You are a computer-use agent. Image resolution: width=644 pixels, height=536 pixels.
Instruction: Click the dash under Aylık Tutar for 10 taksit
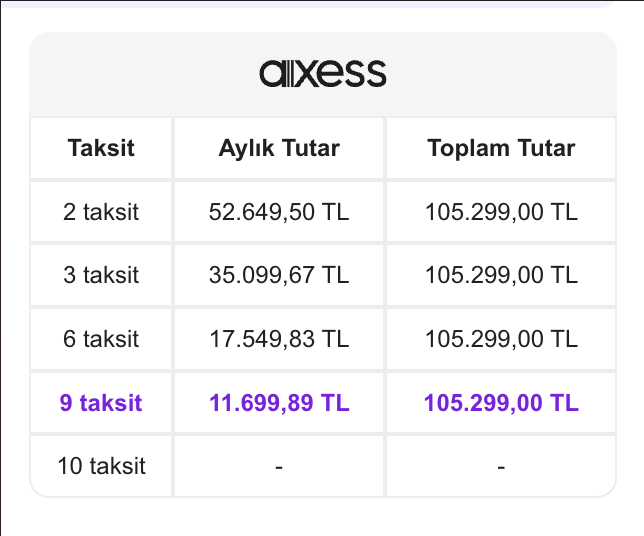coord(279,467)
